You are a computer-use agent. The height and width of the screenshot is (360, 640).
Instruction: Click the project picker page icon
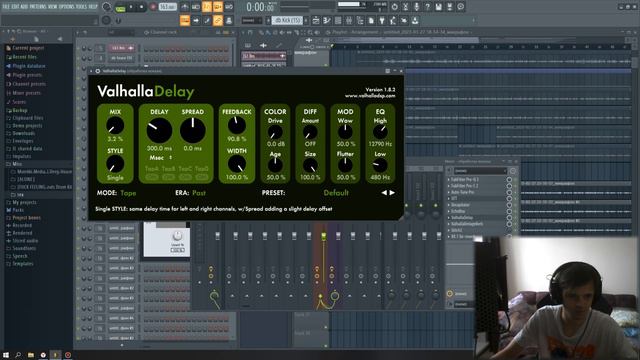click(x=371, y=20)
